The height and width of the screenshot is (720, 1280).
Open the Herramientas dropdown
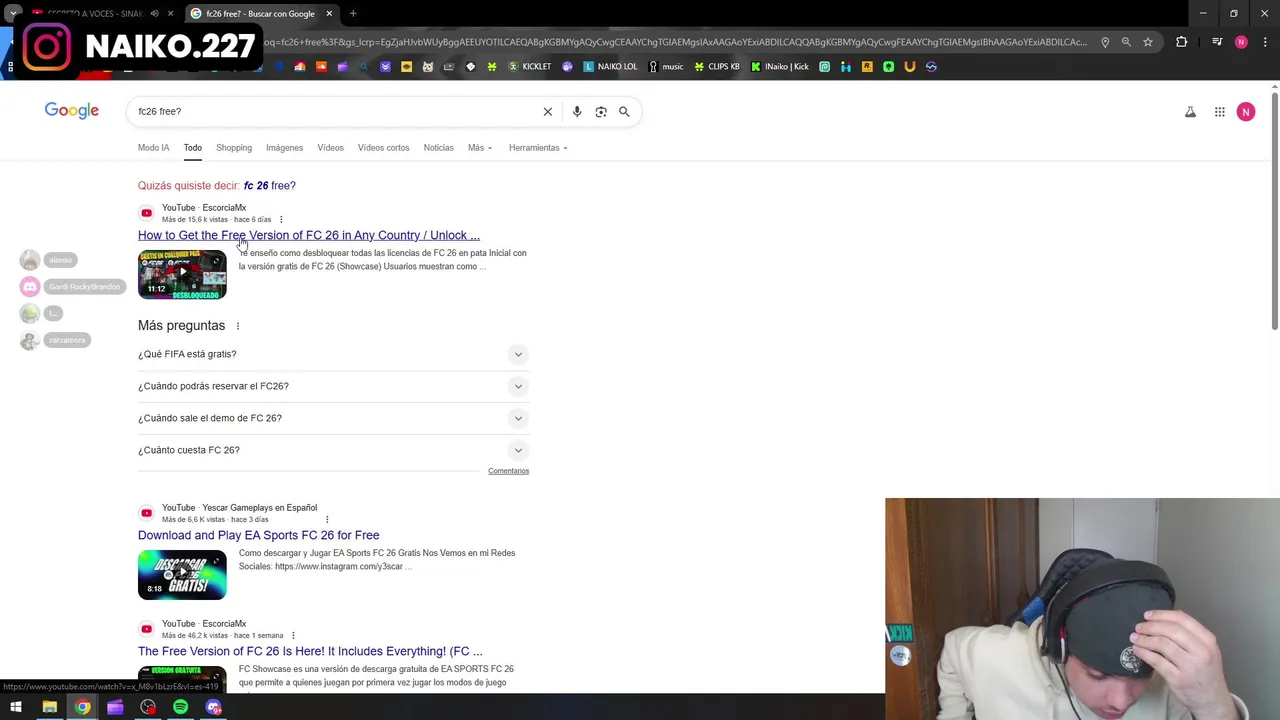pos(538,148)
